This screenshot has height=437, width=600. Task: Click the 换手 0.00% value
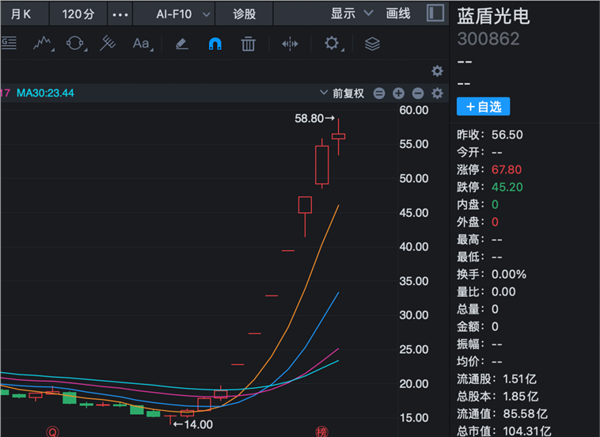(509, 274)
